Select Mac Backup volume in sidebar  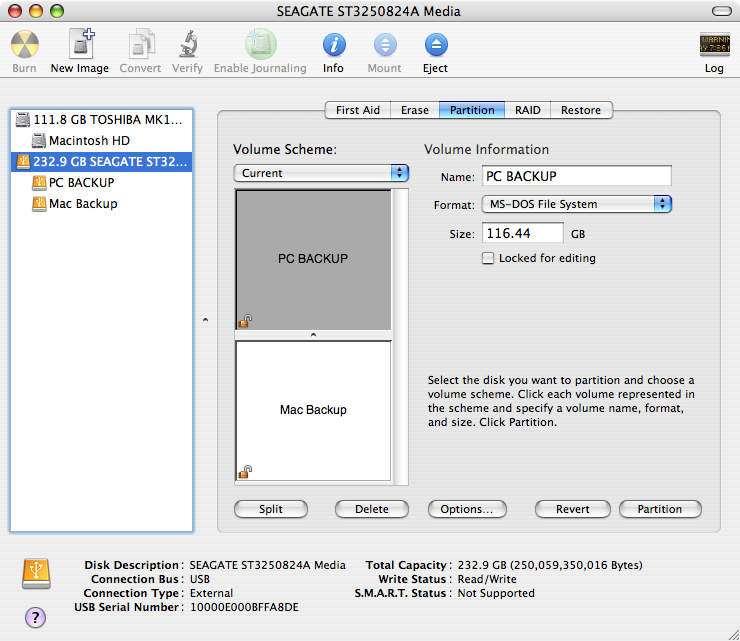(101, 203)
